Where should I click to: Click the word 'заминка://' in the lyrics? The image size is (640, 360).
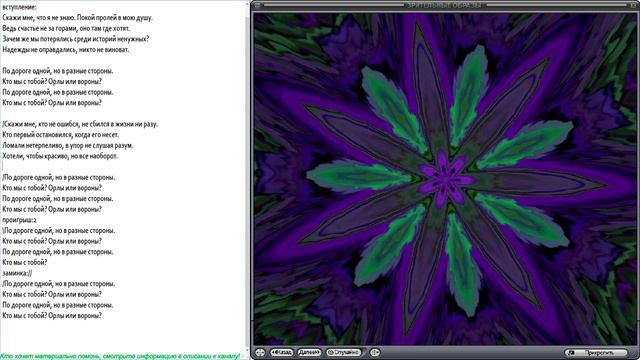point(17,273)
